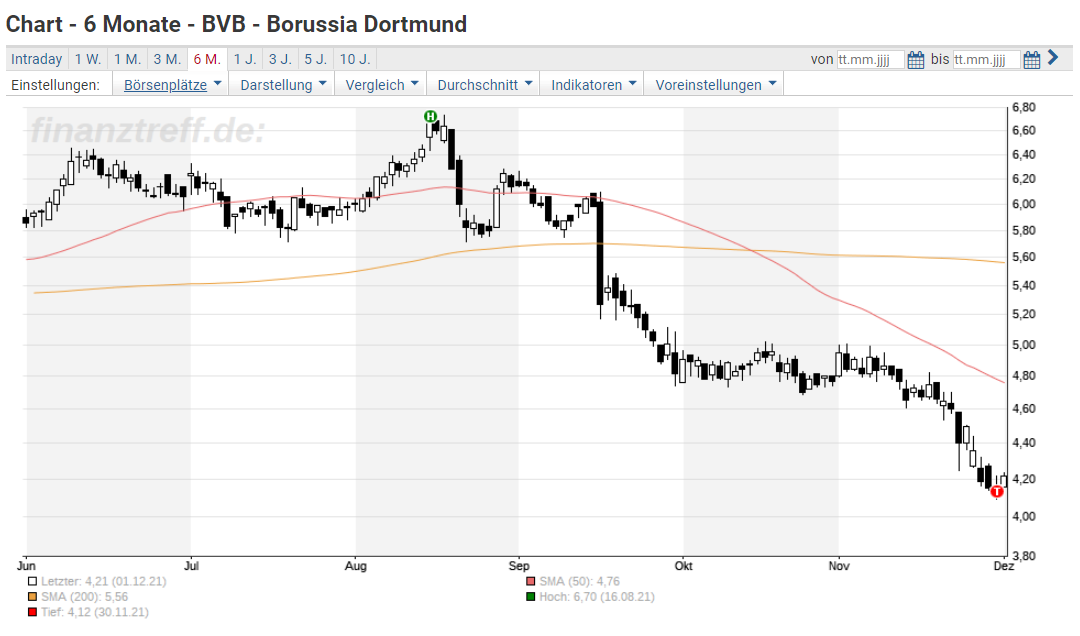Switch to the 3 J. timeframe
Viewport: 1080px width, 636px height.
pos(280,59)
